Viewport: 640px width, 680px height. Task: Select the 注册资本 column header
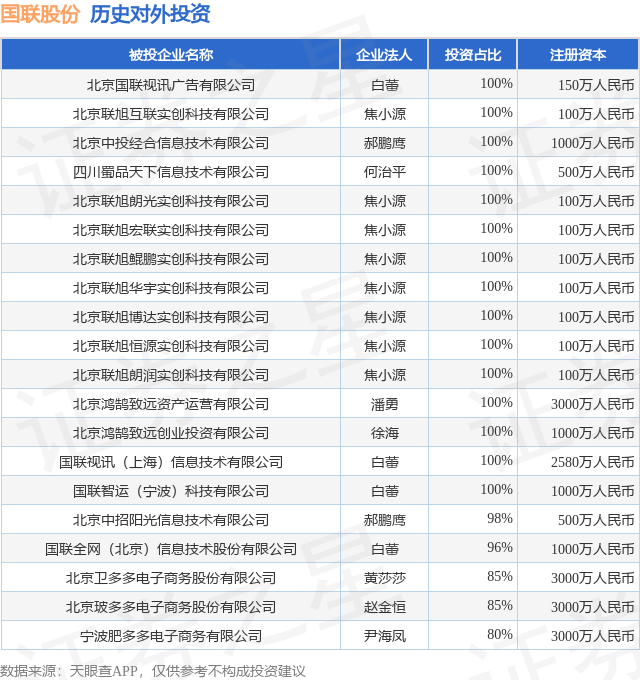[x=578, y=55]
